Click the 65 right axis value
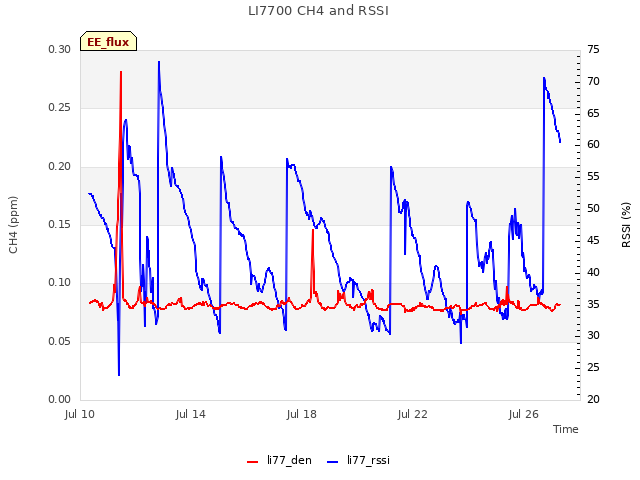The height and width of the screenshot is (480, 640). (593, 113)
